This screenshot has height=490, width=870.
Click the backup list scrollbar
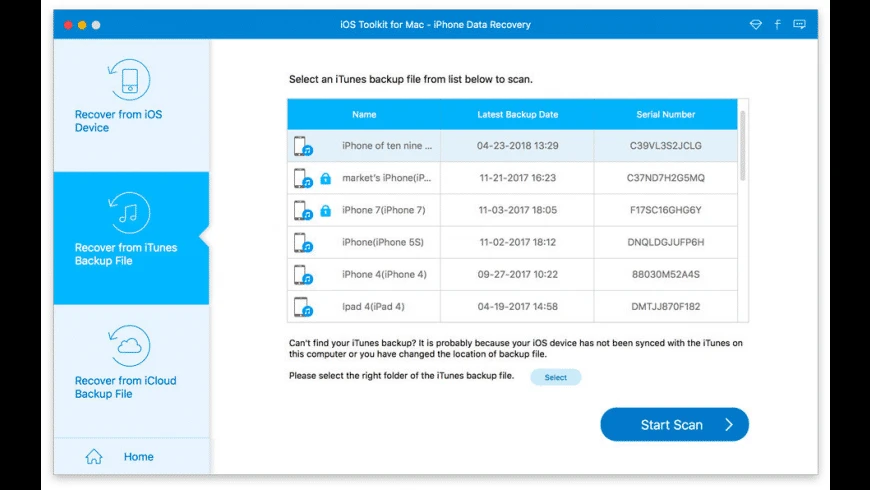point(742,145)
